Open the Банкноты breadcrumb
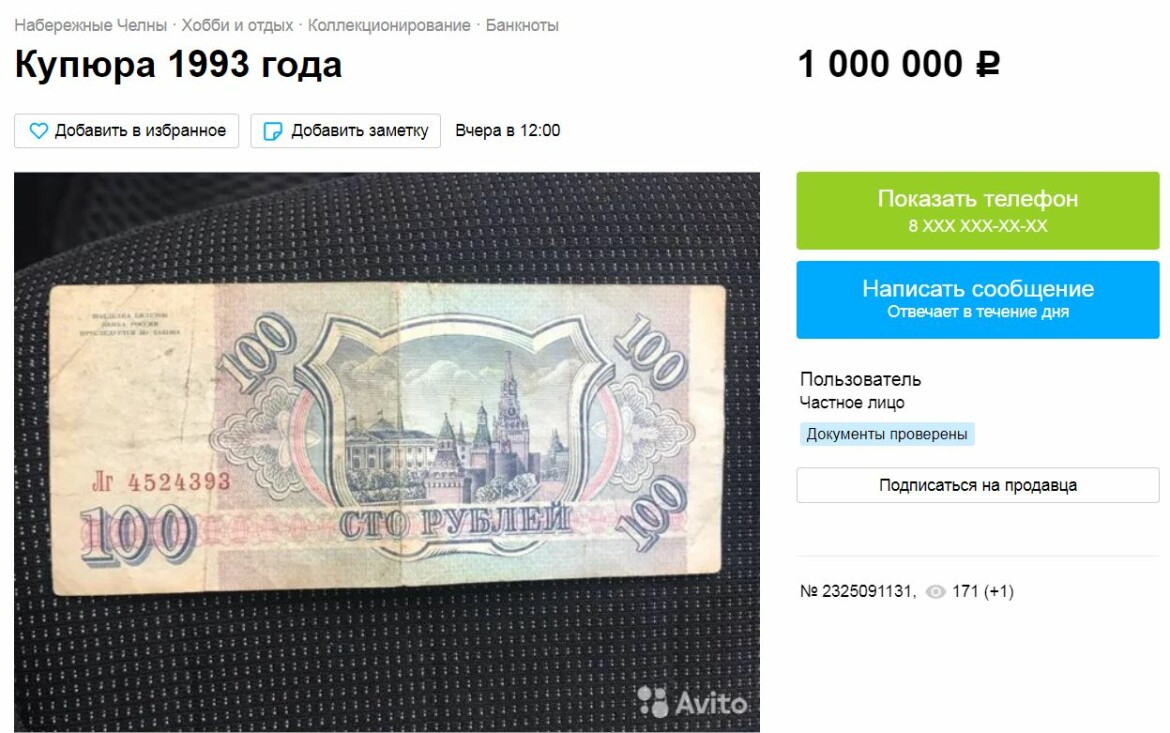The width and height of the screenshot is (1170, 733). click(522, 25)
